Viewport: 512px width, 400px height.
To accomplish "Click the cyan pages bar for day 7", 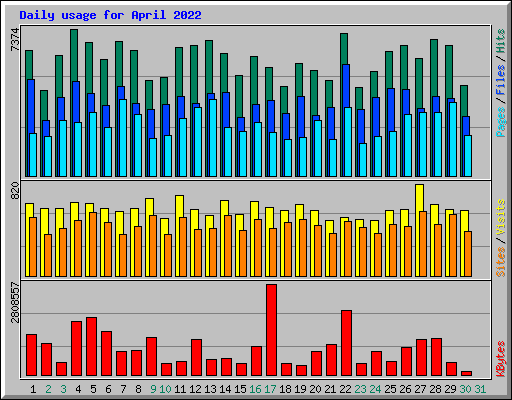I will (x=123, y=138).
